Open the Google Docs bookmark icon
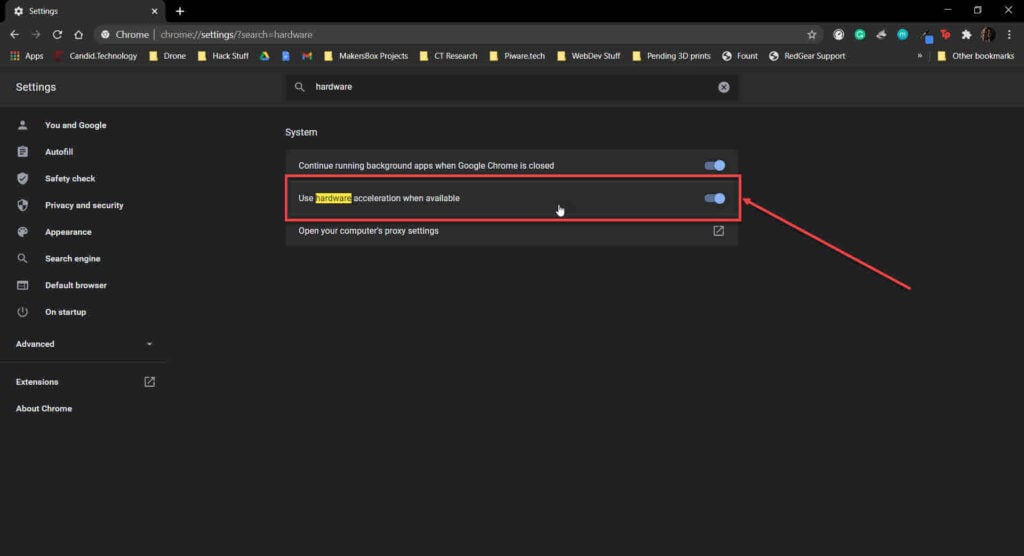 click(285, 56)
